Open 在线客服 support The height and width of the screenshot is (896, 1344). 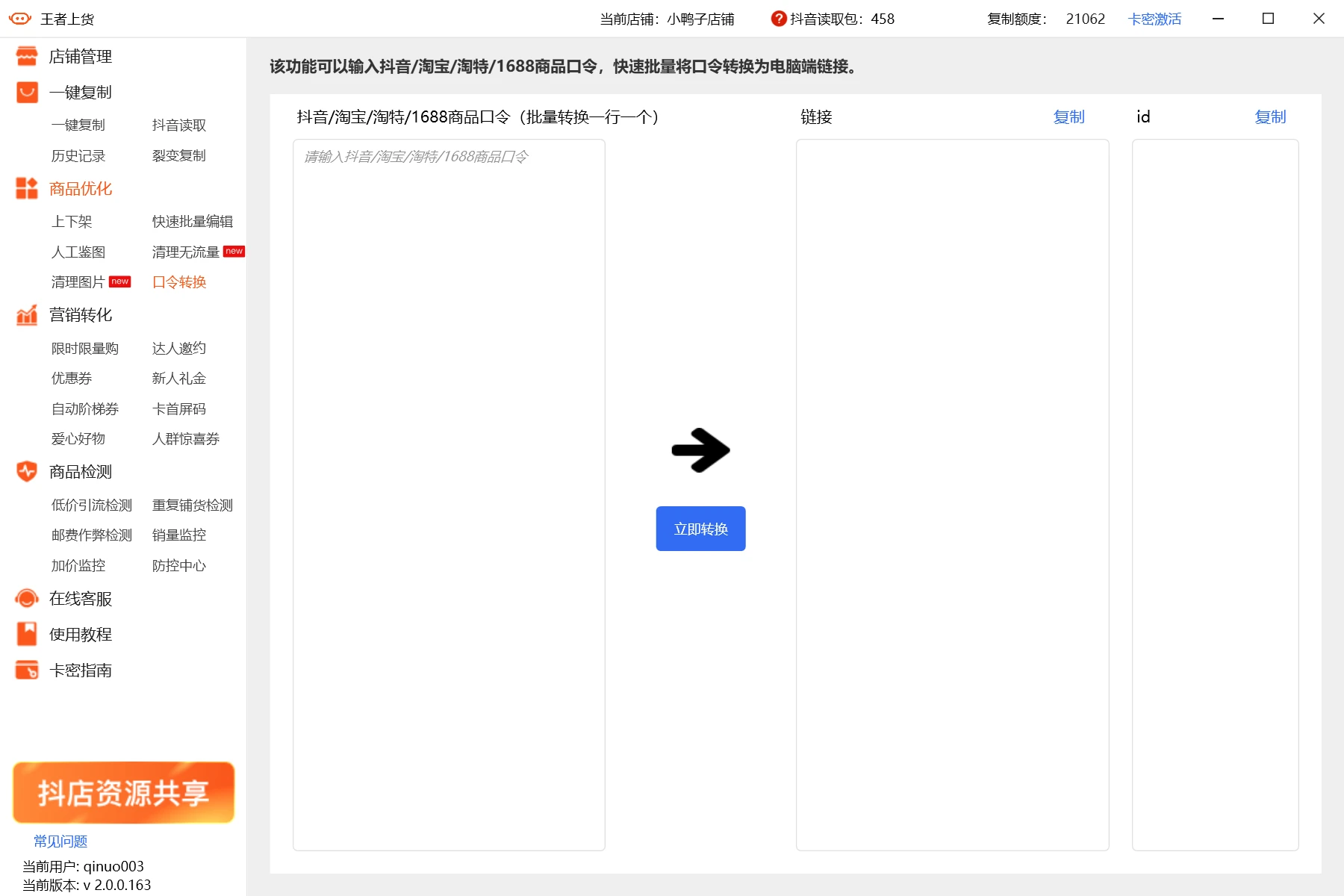point(81,599)
